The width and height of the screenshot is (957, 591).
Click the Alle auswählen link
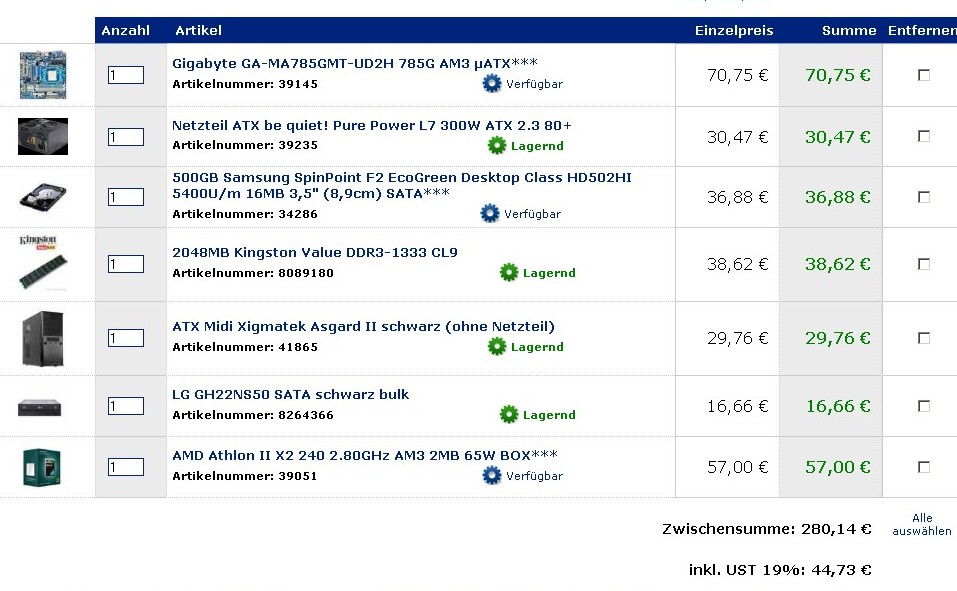[x=922, y=524]
